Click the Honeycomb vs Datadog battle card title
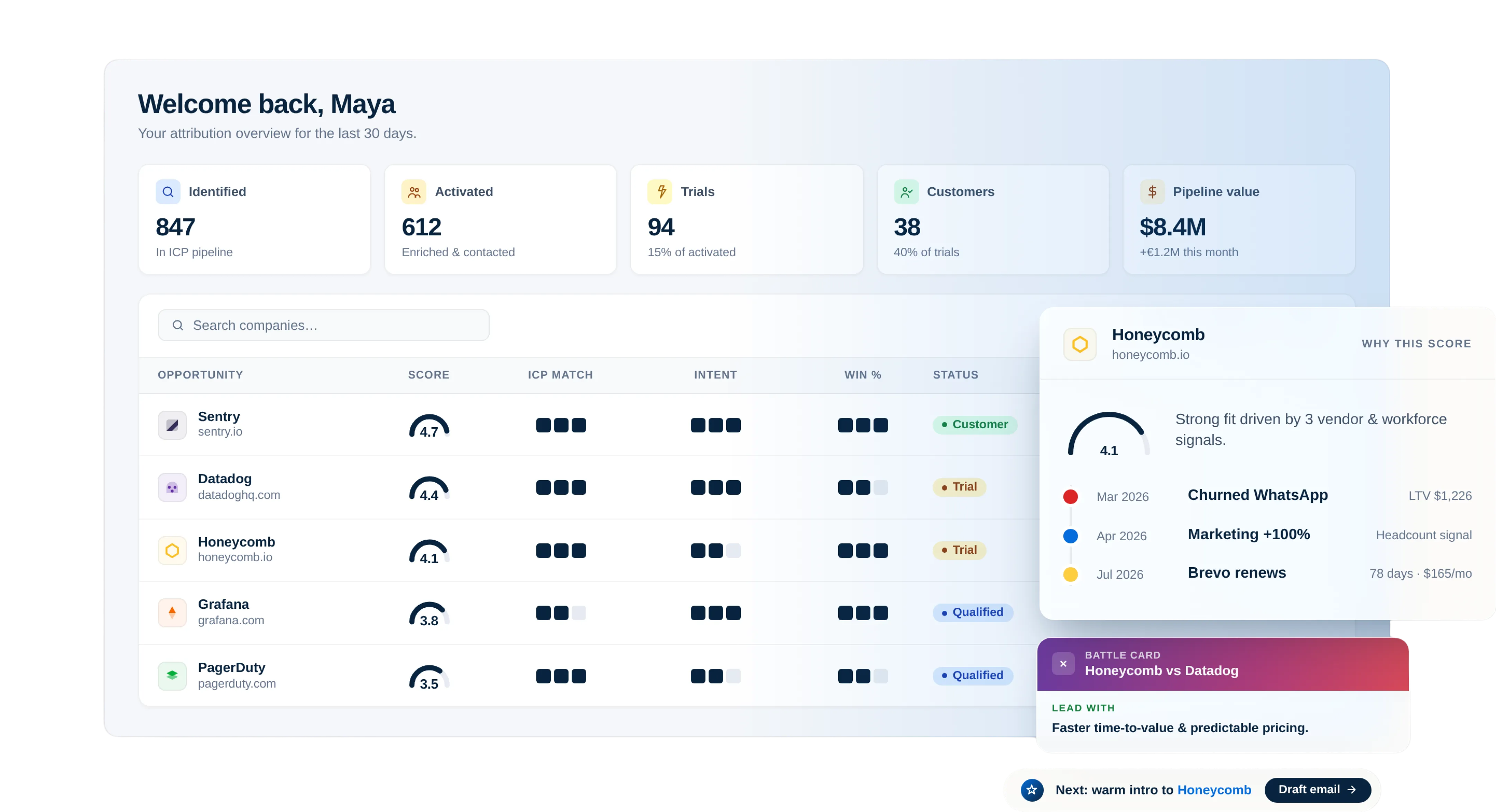This screenshot has height=812, width=1496. tap(1162, 671)
